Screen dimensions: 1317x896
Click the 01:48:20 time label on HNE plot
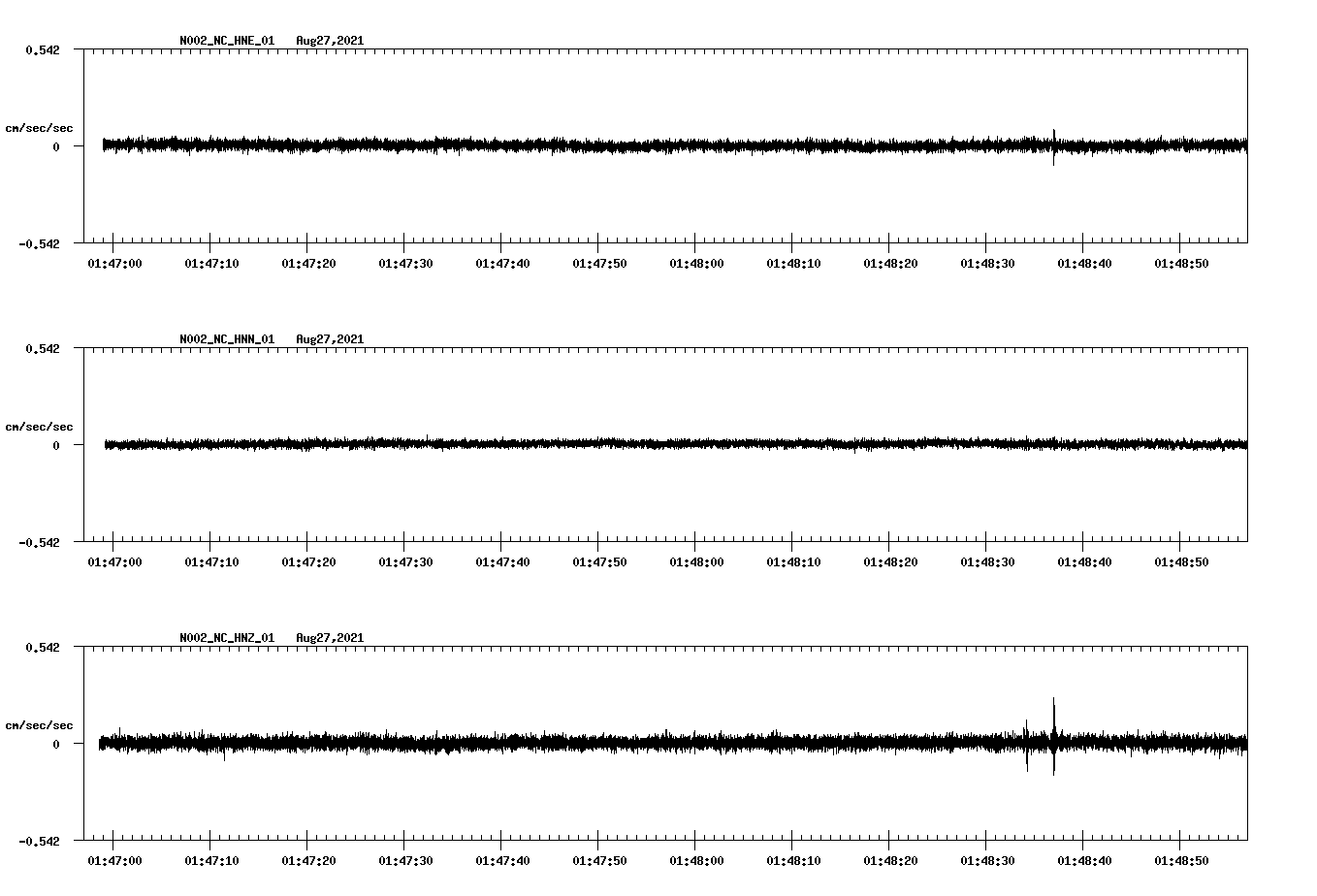[x=890, y=263]
